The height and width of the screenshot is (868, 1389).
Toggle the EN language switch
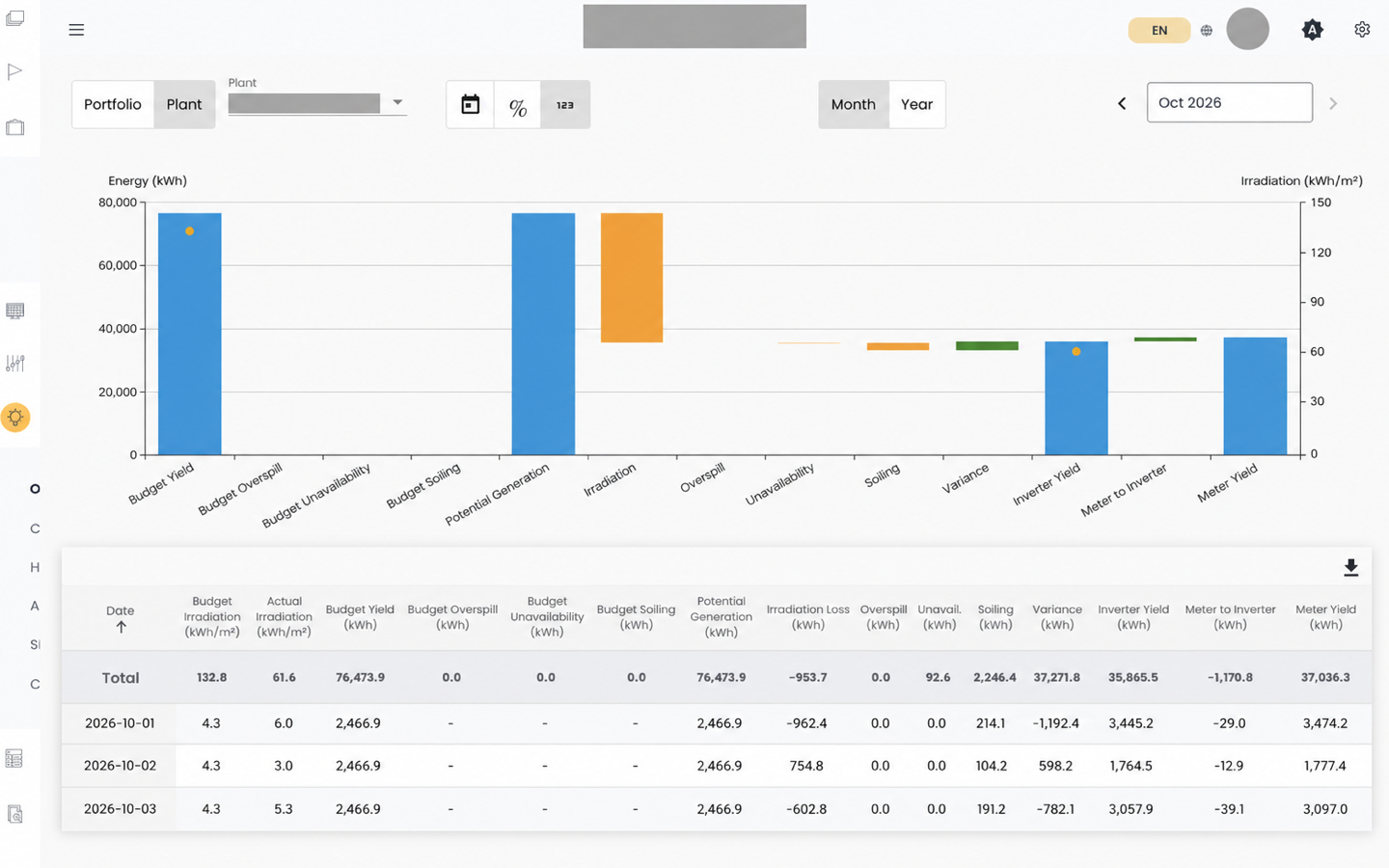1159,30
